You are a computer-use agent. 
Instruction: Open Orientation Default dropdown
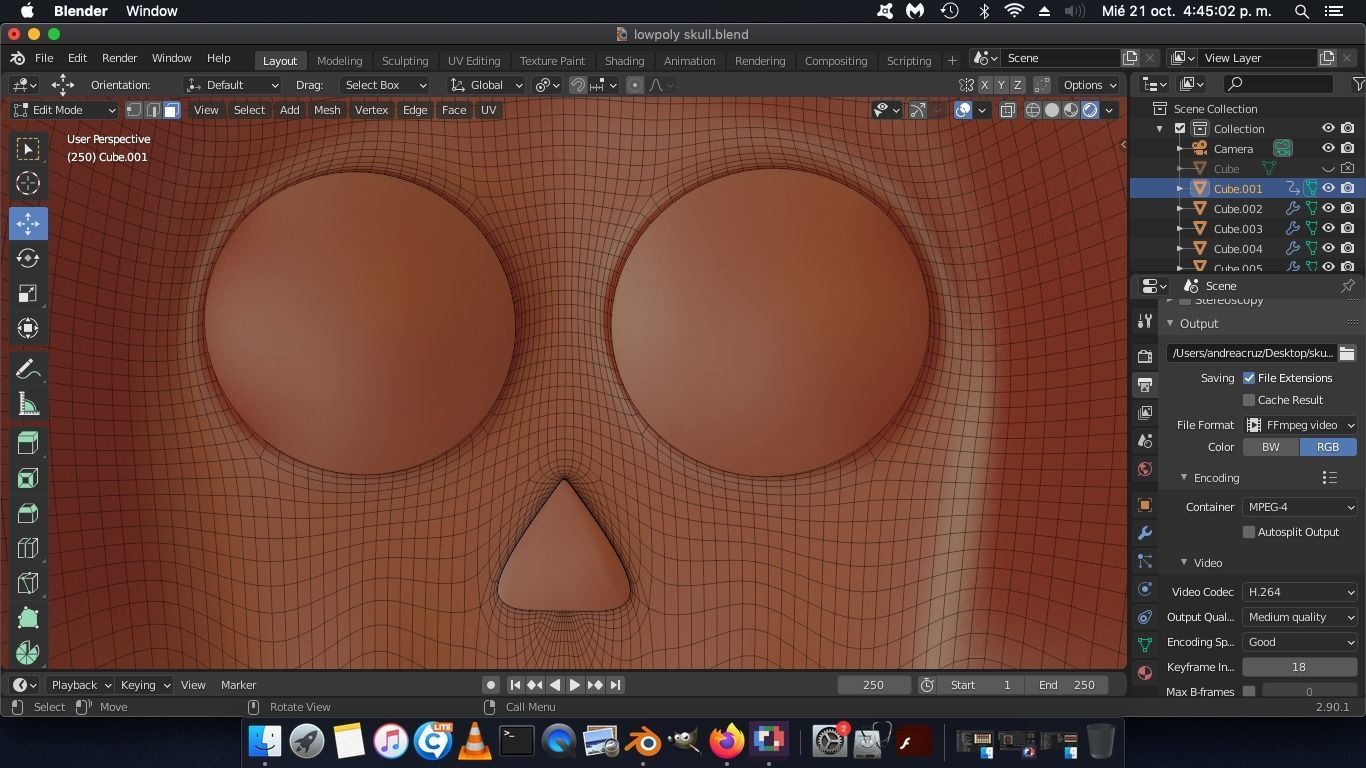pos(232,85)
